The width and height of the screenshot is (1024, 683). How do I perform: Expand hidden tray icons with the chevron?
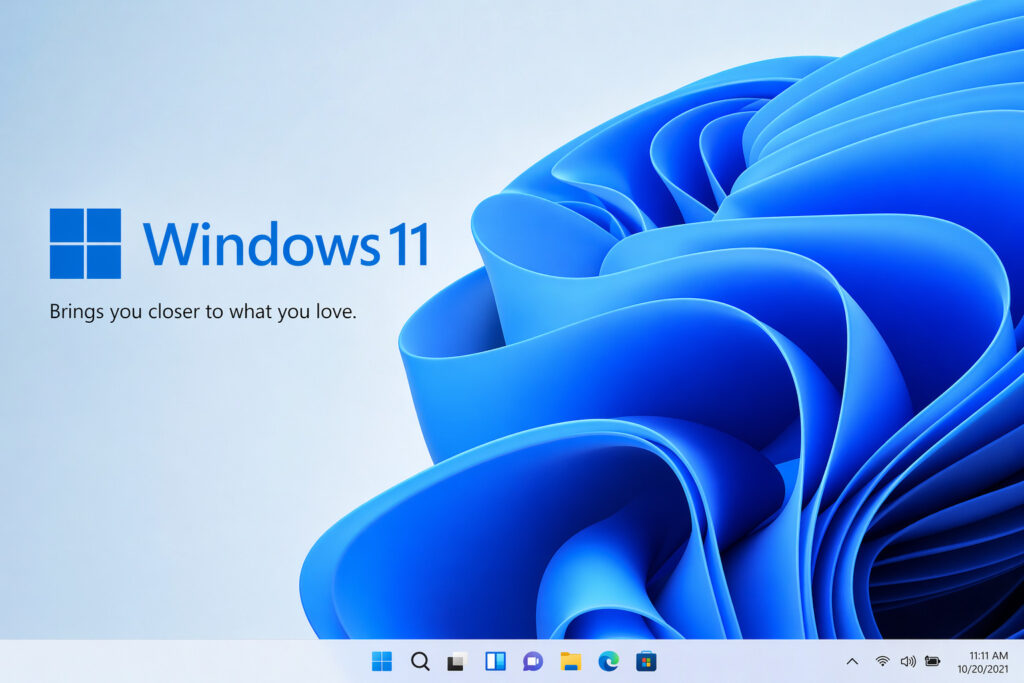coord(852,661)
